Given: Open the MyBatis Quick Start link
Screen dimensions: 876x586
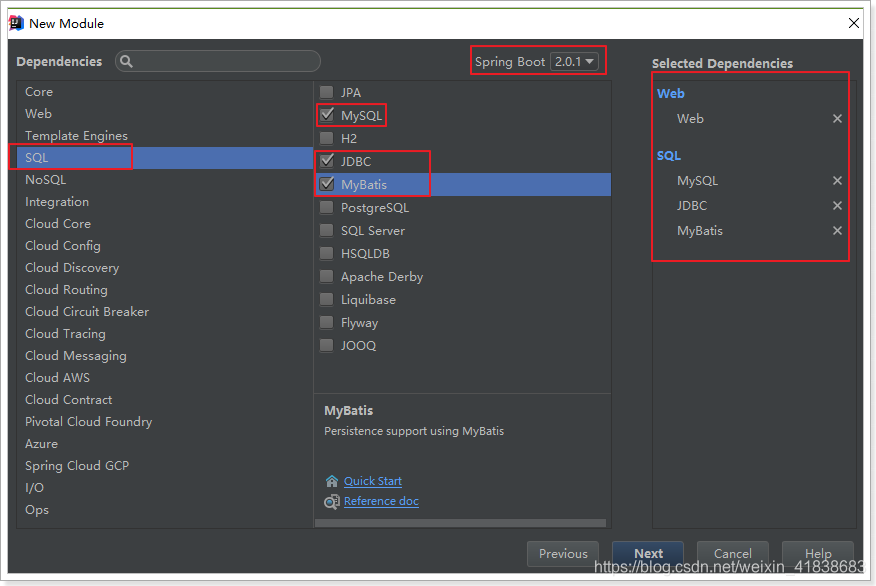Looking at the screenshot, I should 373,481.
